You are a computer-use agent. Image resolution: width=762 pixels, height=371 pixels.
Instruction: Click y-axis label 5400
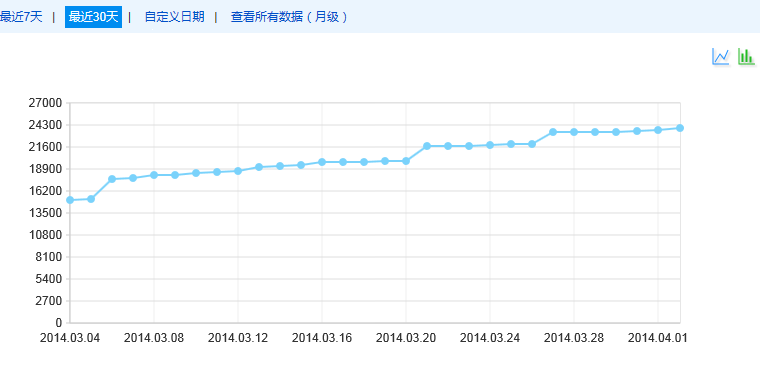[49, 279]
